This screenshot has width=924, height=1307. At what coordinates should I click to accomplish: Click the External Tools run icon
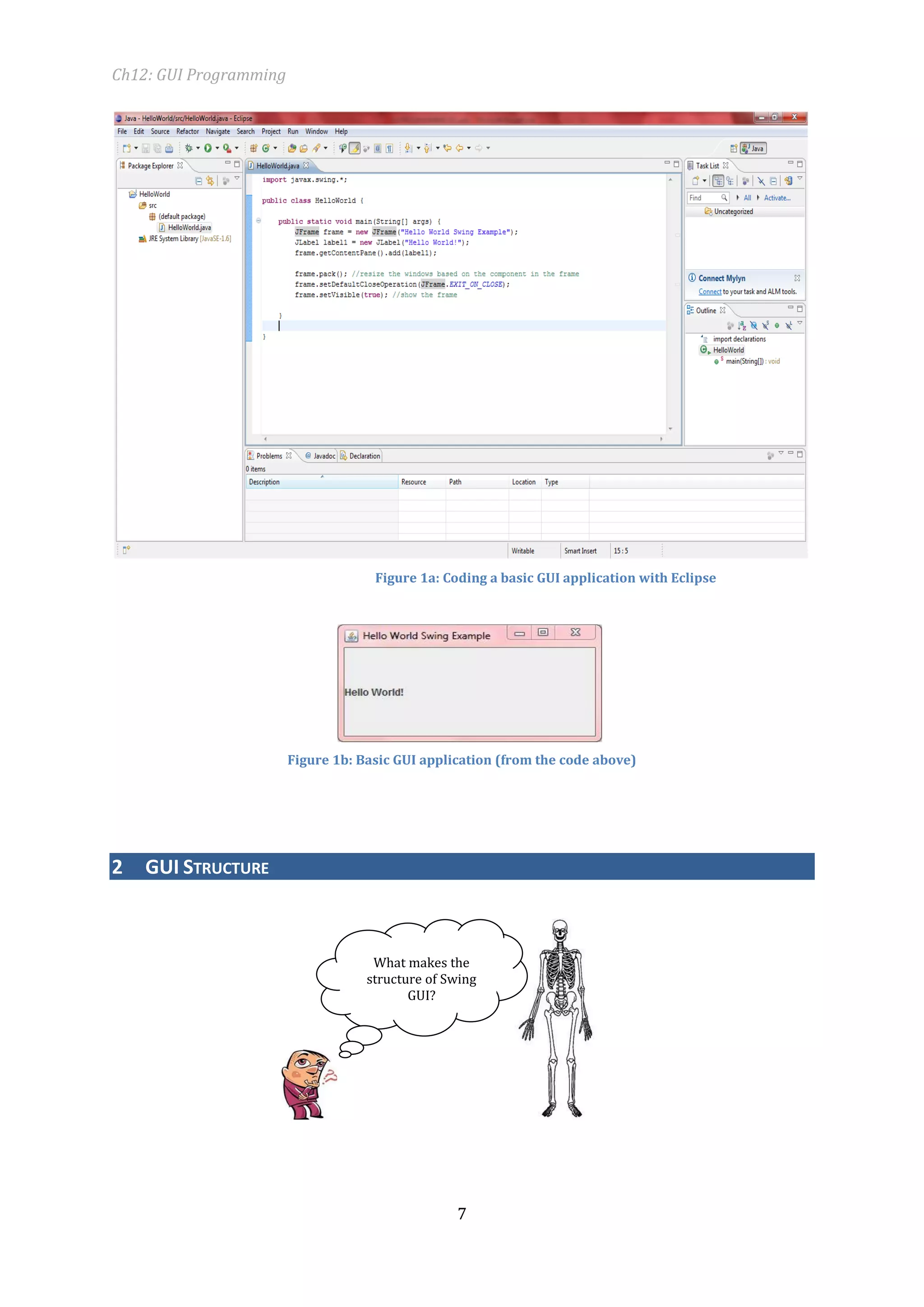(x=226, y=148)
